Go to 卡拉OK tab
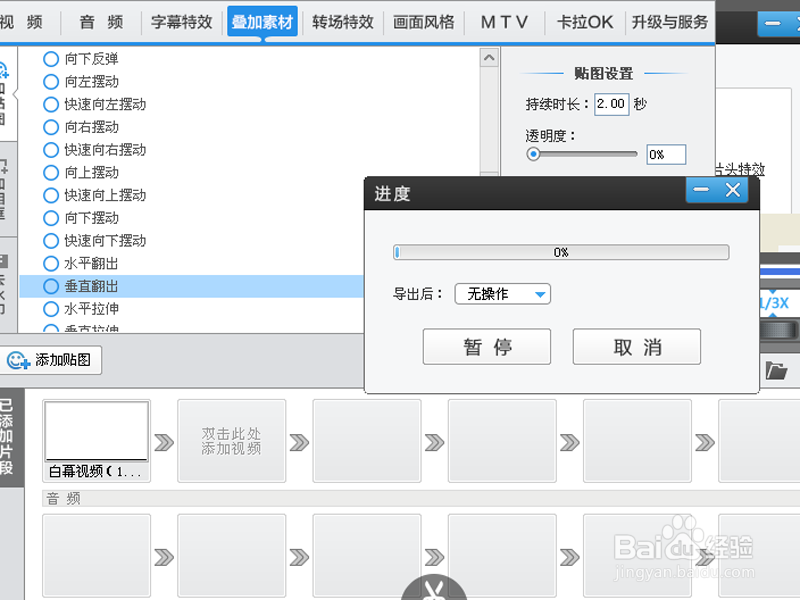800x600 pixels. (x=585, y=22)
